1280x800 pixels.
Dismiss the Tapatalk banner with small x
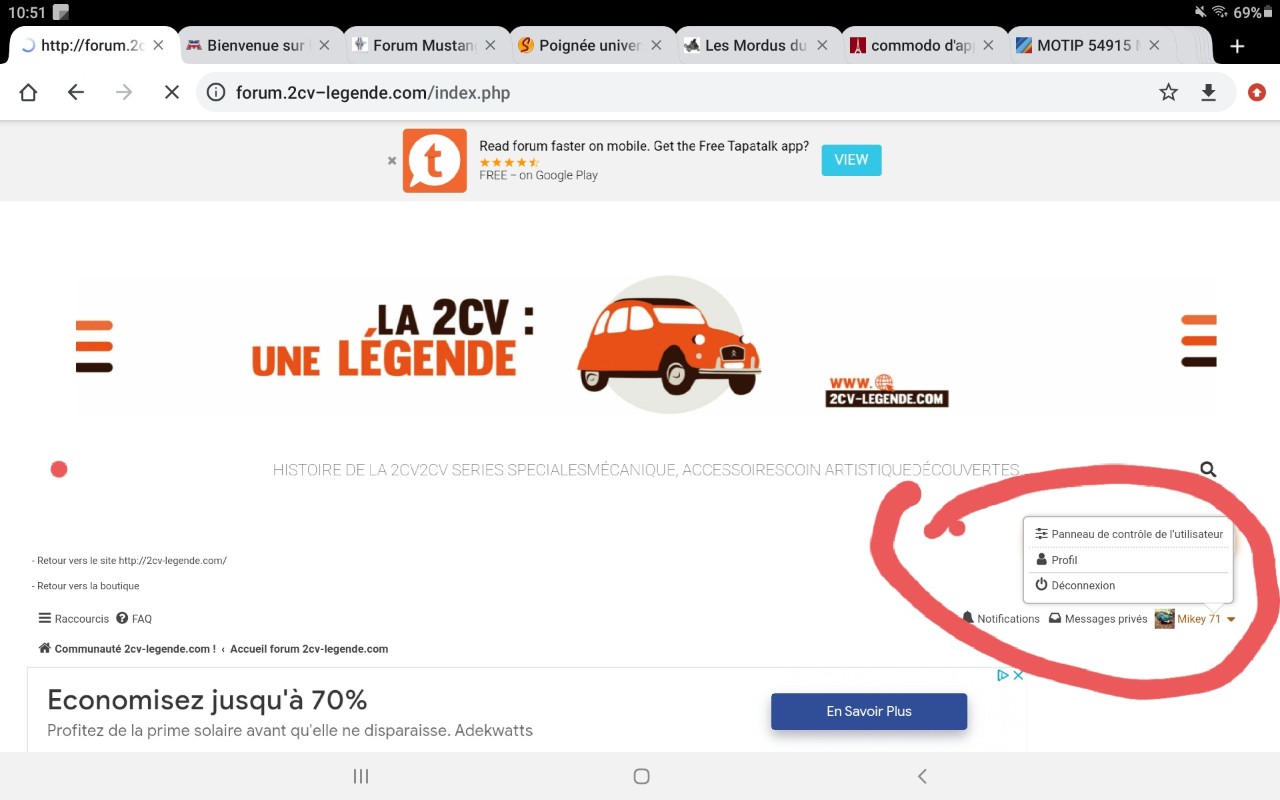click(x=392, y=160)
